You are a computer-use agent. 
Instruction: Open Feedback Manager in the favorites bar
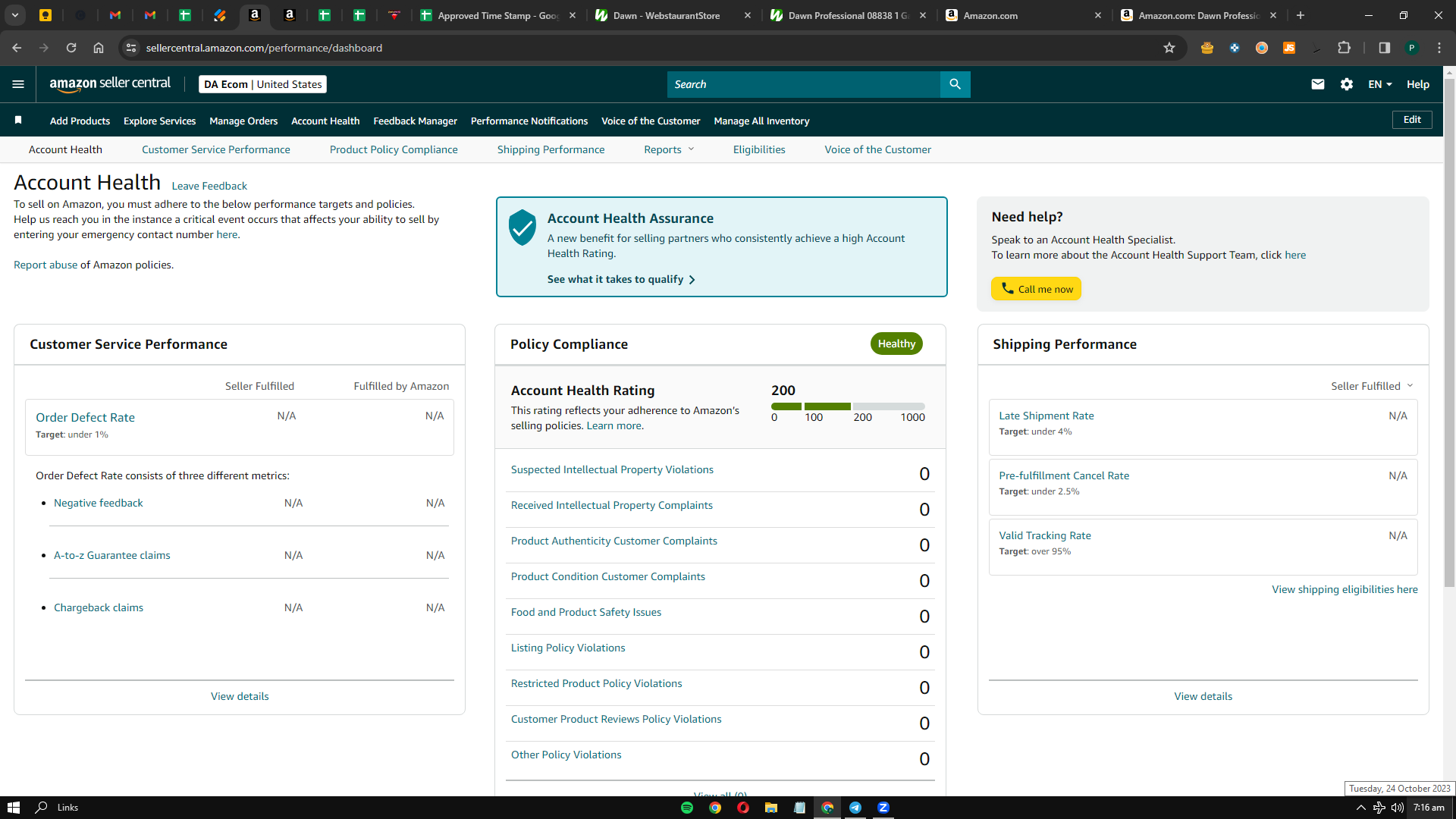[x=416, y=121]
